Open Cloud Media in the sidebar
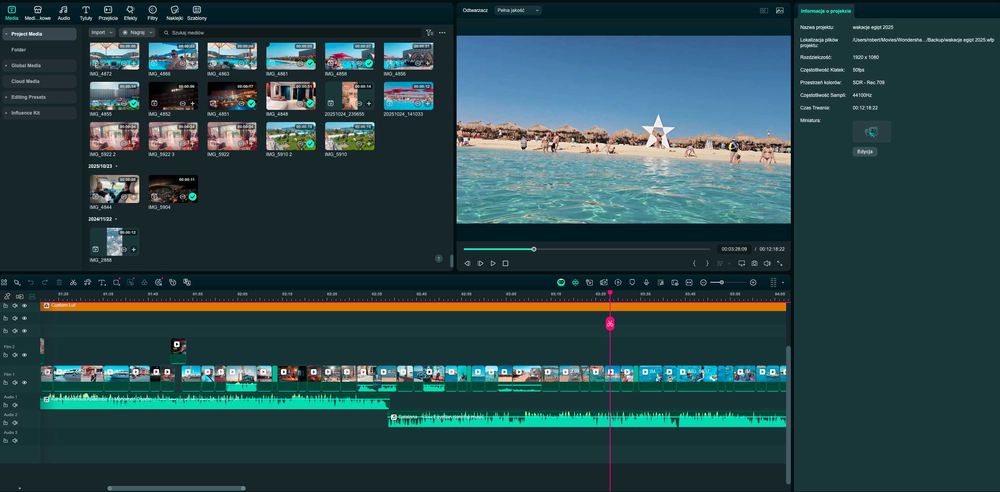The image size is (1000, 492). [x=38, y=82]
